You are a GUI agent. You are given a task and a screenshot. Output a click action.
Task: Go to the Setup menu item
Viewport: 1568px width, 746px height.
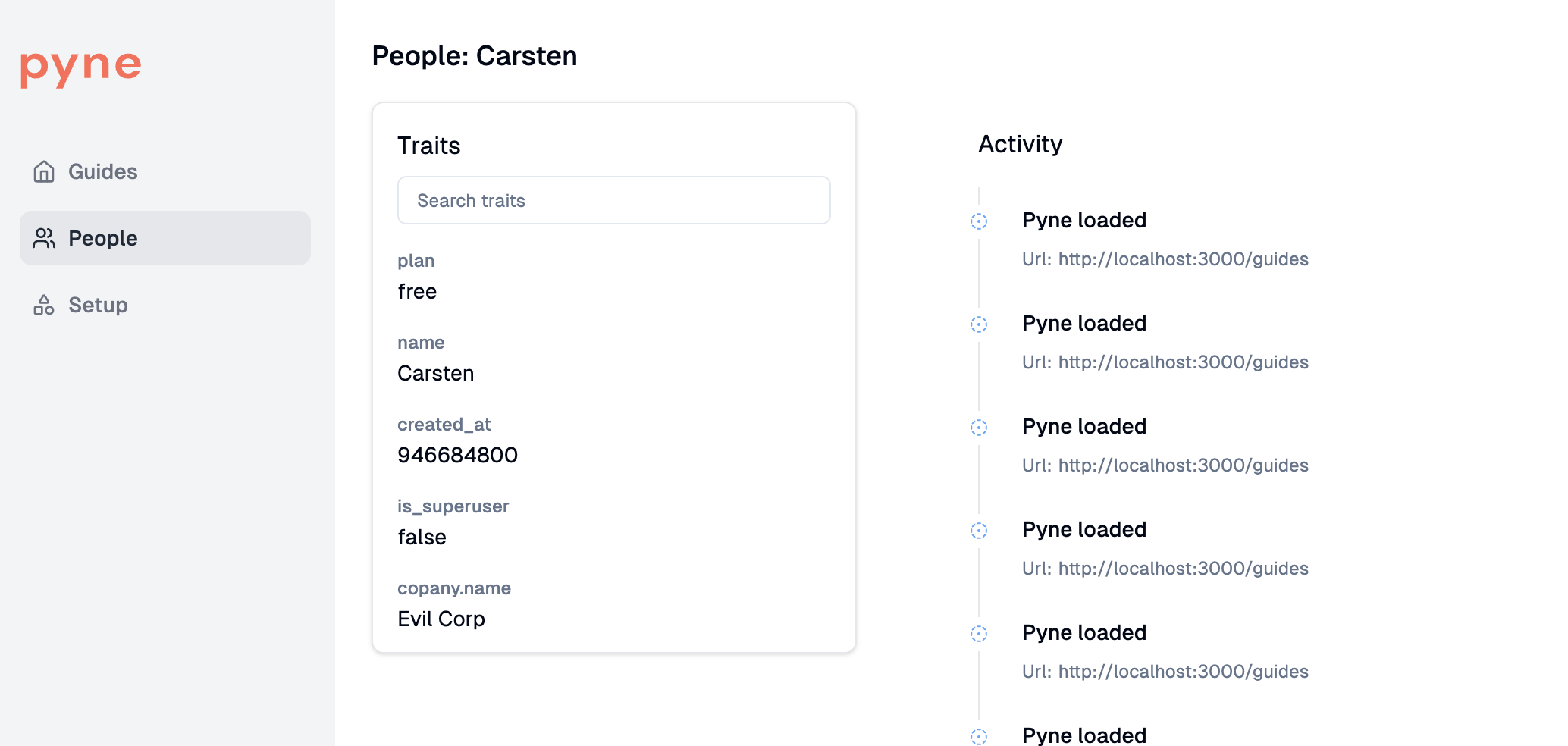point(98,306)
